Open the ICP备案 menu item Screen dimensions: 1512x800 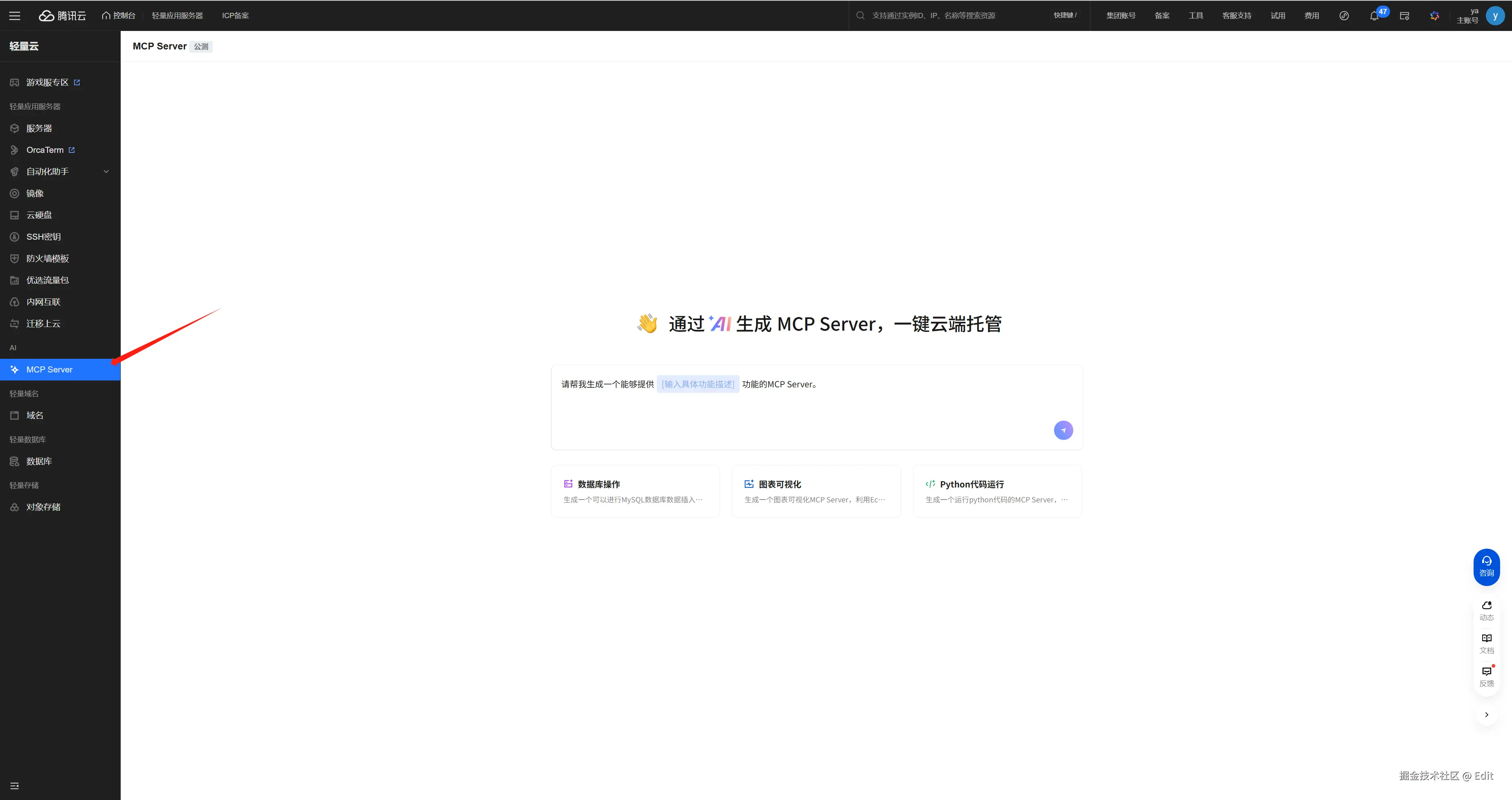tap(235, 15)
